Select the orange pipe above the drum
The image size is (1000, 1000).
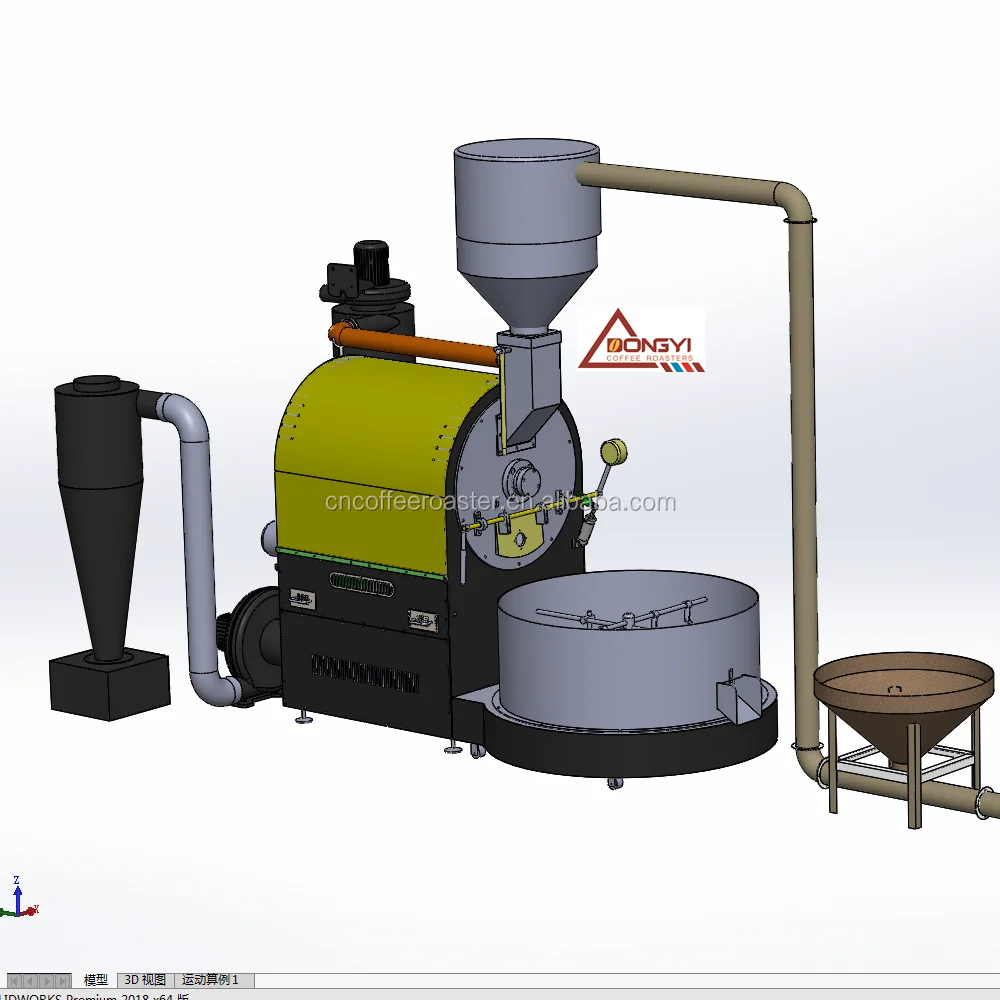[415, 344]
